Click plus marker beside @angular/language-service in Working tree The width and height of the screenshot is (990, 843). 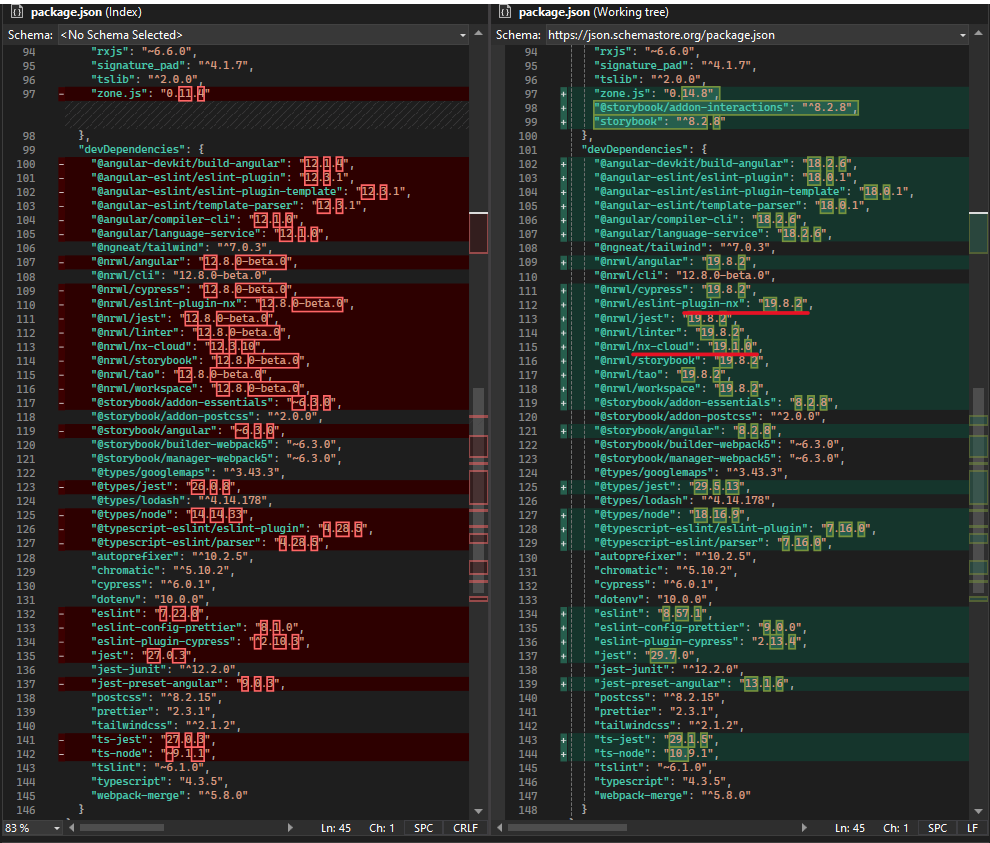click(563, 234)
